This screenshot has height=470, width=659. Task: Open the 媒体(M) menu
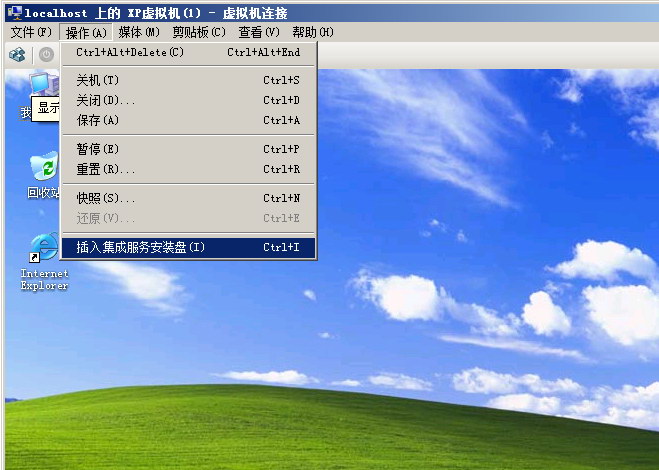(139, 32)
